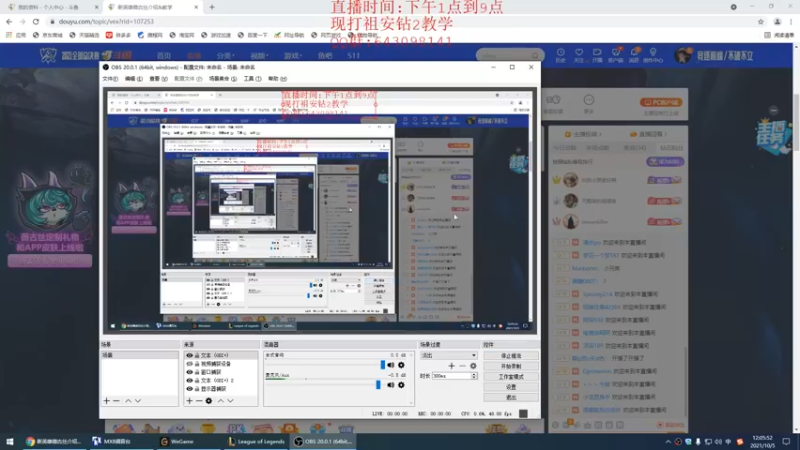Open the 文件(F) menu in OBS
This screenshot has height=450, width=800.
110,79
